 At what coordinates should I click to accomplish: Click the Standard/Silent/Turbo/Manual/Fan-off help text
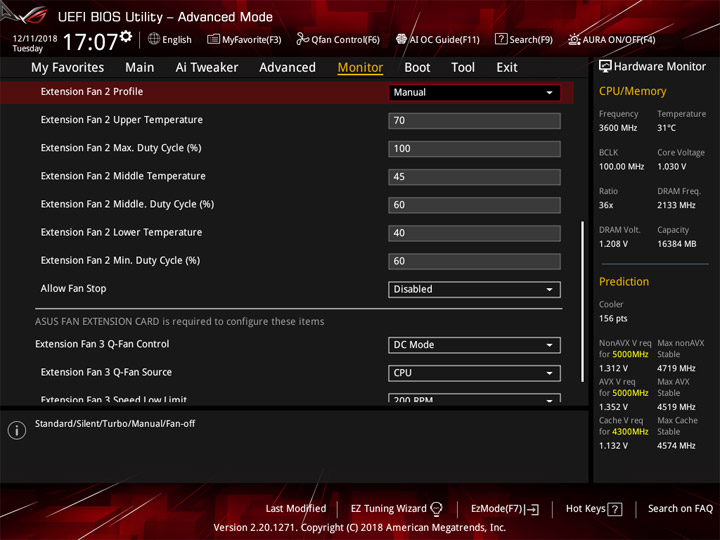click(115, 424)
